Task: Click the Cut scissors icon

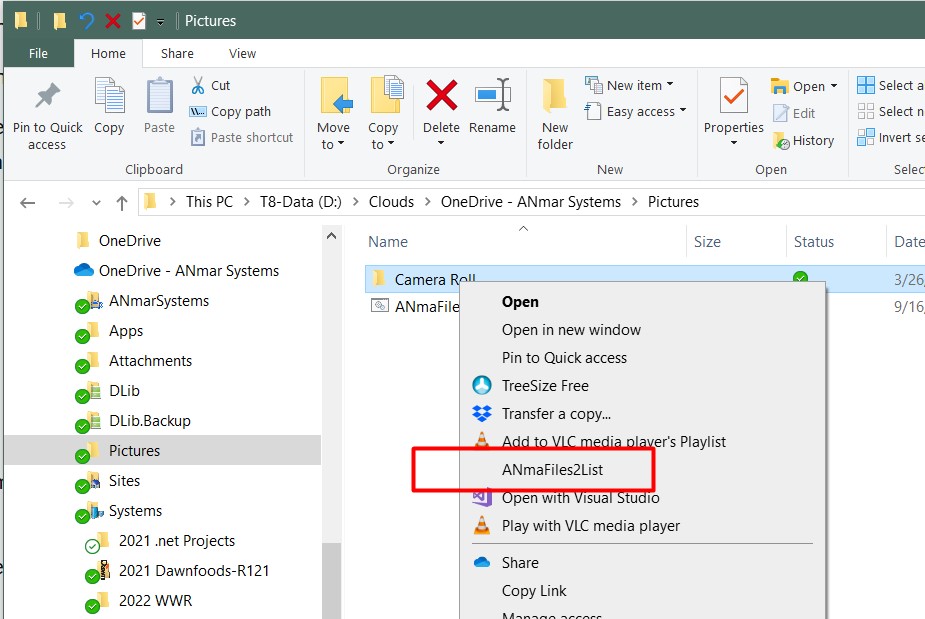Action: tap(198, 86)
